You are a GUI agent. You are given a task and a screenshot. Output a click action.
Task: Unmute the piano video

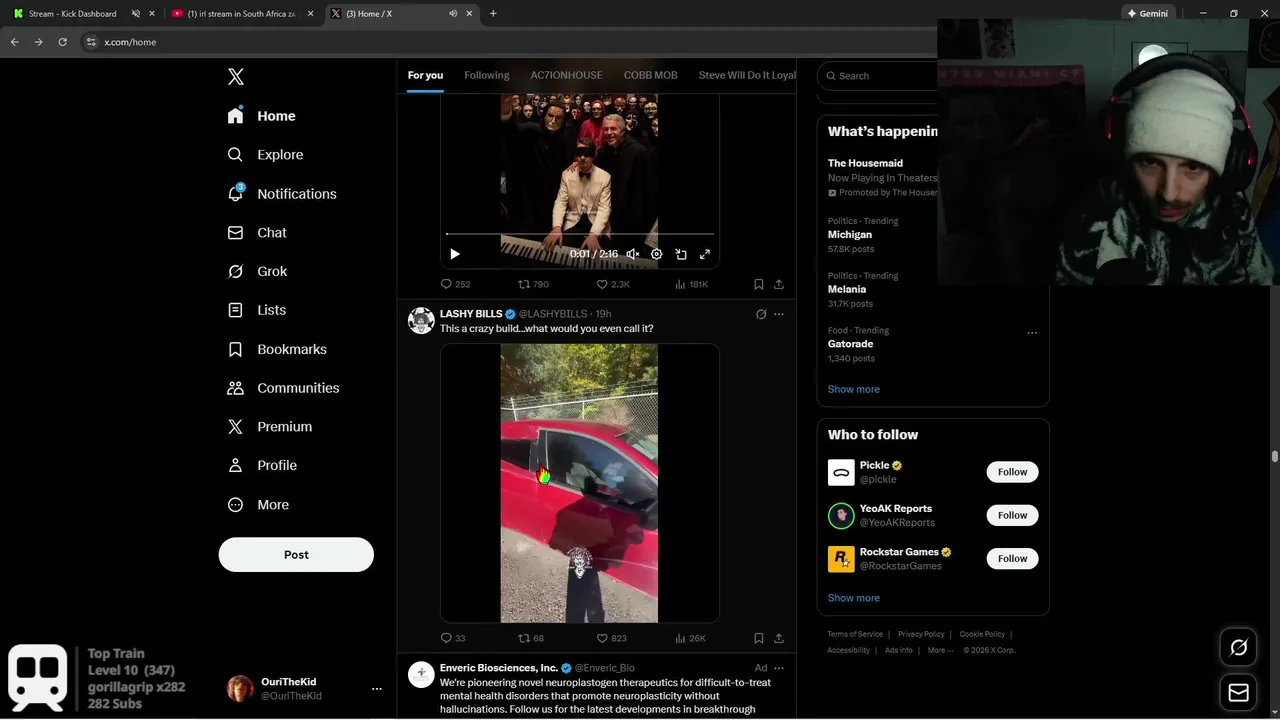pos(633,254)
